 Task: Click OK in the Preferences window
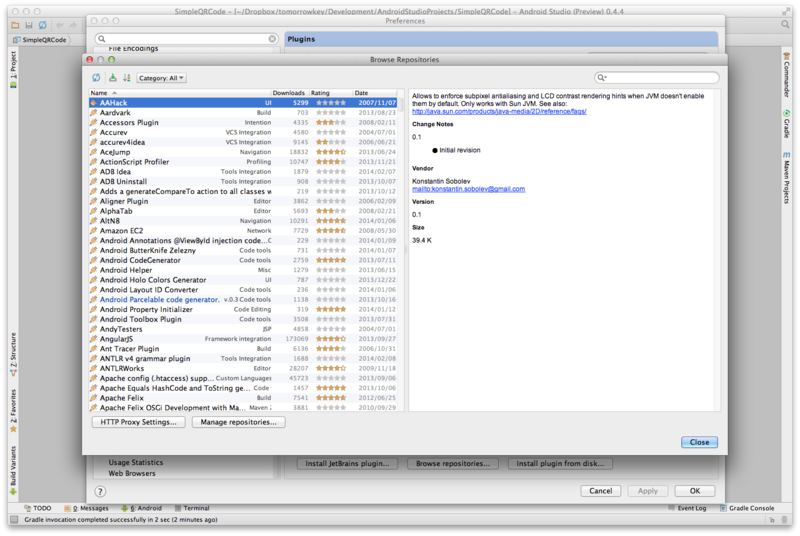pyautogui.click(x=695, y=491)
